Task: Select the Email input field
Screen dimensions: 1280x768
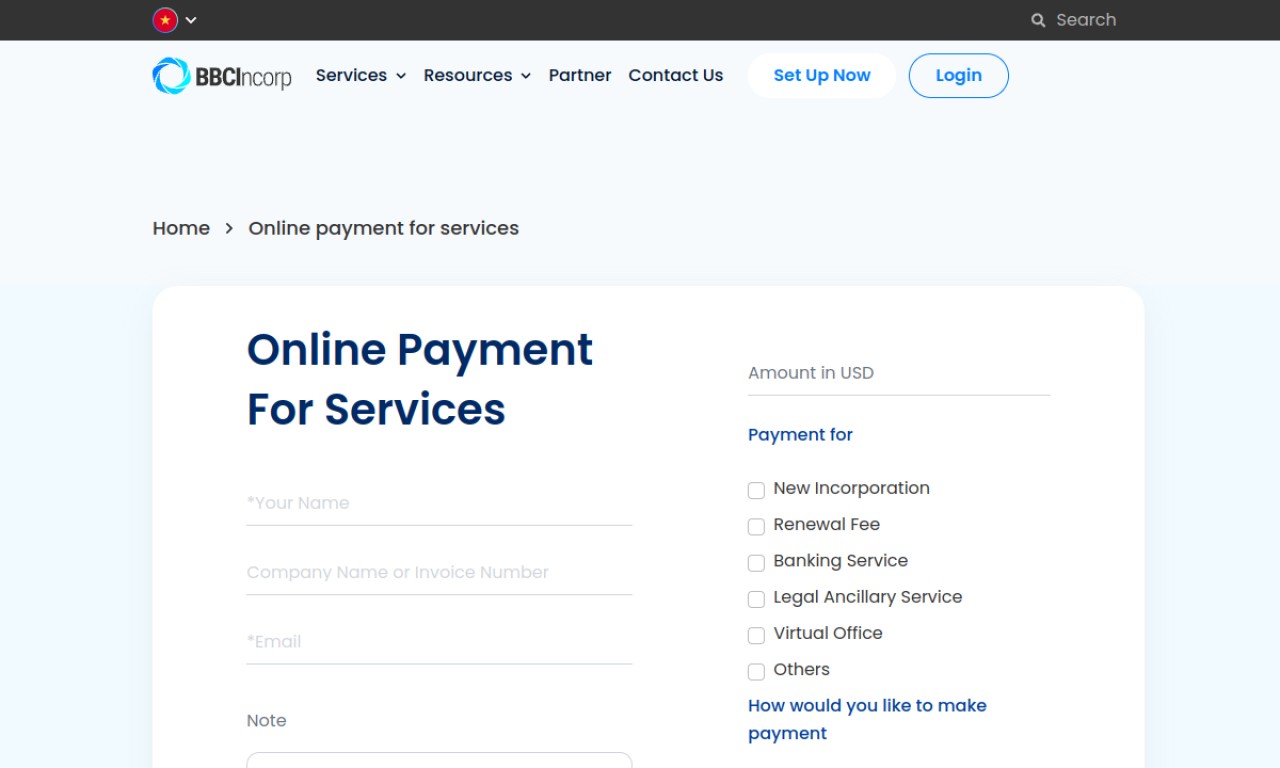Action: coord(439,641)
